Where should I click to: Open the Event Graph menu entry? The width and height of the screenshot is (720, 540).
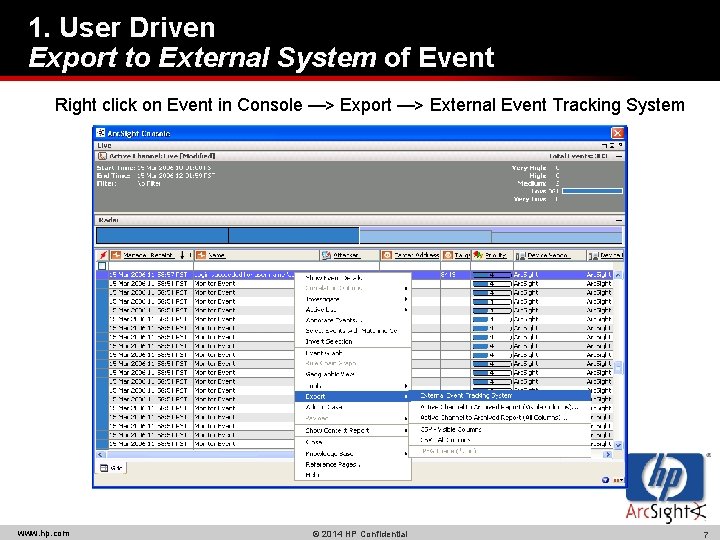click(x=352, y=353)
